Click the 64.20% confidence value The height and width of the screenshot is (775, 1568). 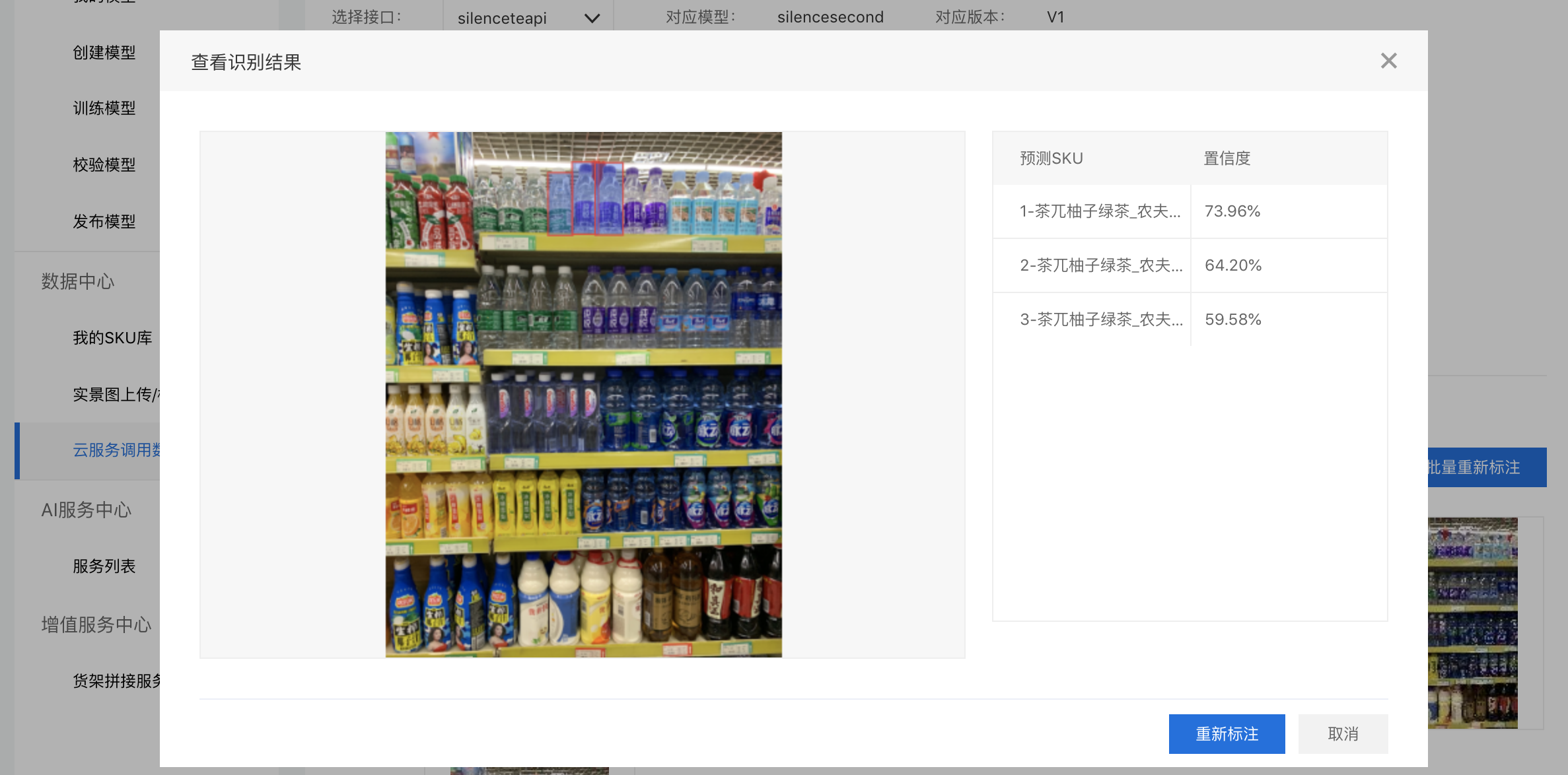click(1233, 265)
